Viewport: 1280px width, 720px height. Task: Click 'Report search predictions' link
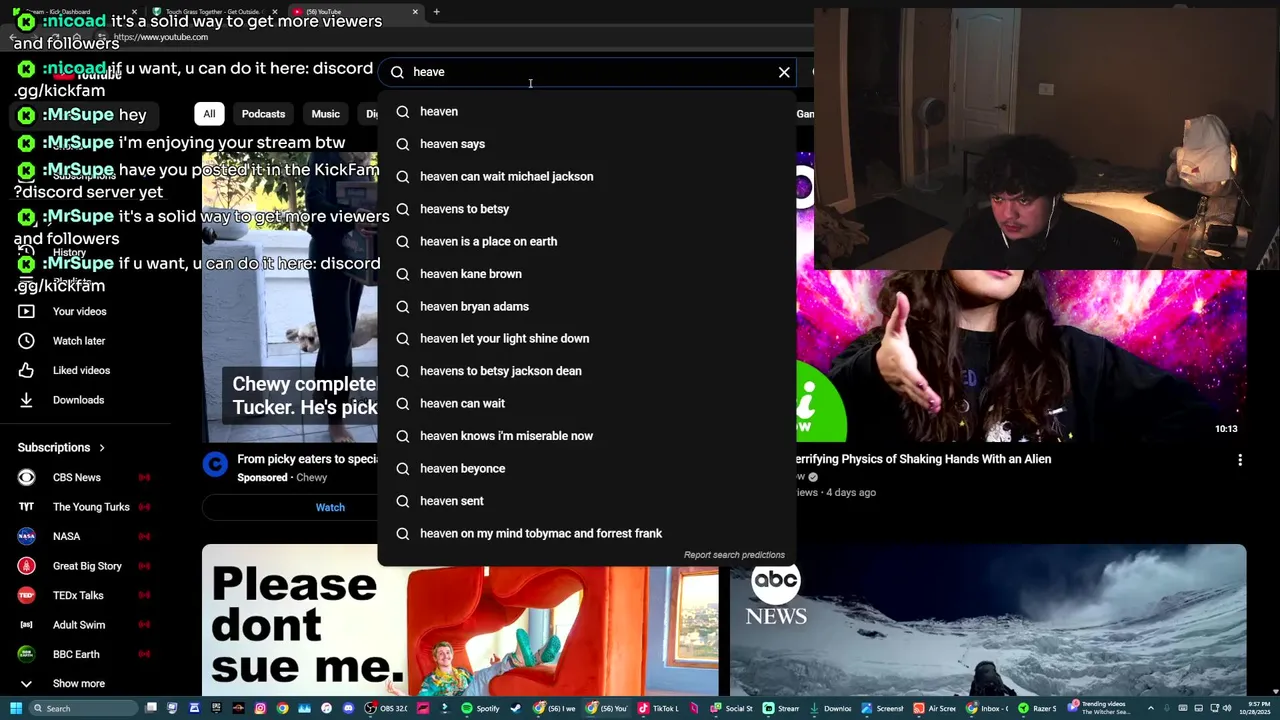pos(734,555)
